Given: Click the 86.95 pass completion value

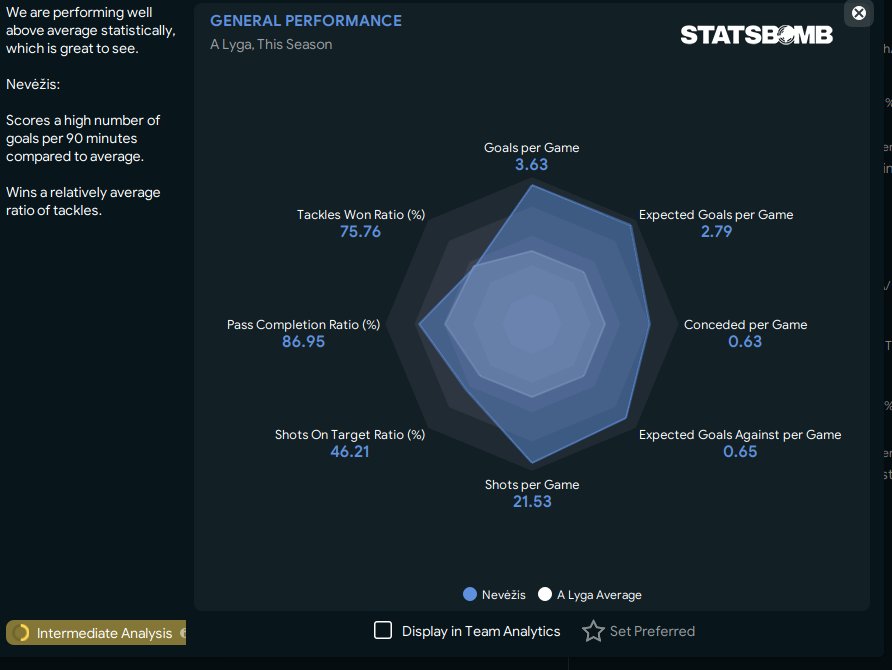Looking at the screenshot, I should point(304,342).
